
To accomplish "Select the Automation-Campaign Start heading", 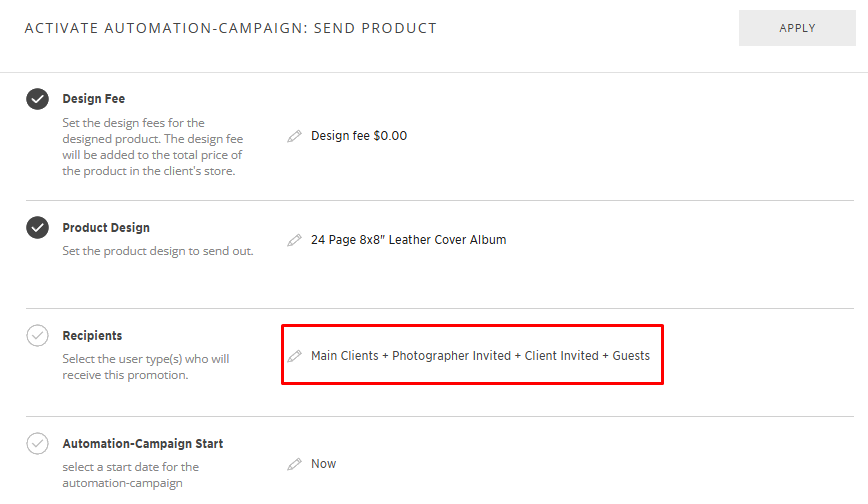I will (x=142, y=443).
